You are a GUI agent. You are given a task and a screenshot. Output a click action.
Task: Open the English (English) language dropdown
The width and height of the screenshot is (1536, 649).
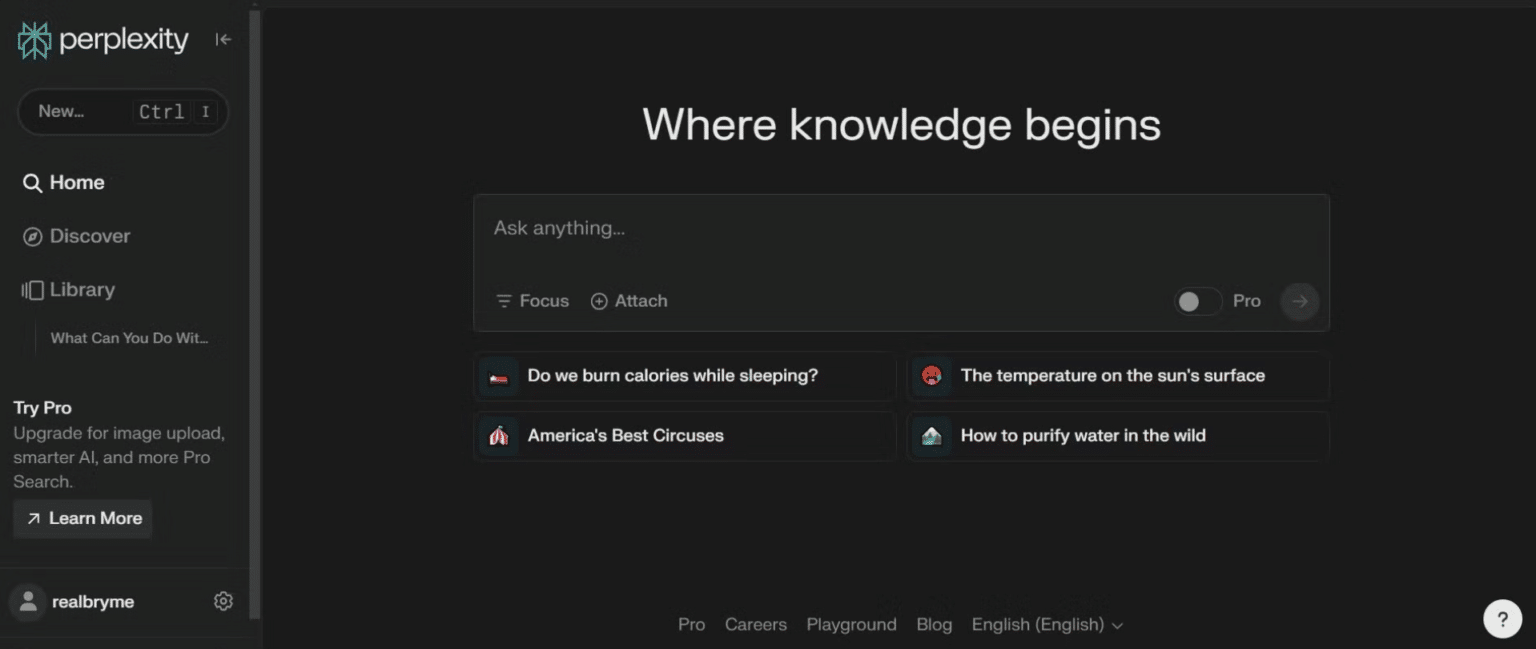1047,625
